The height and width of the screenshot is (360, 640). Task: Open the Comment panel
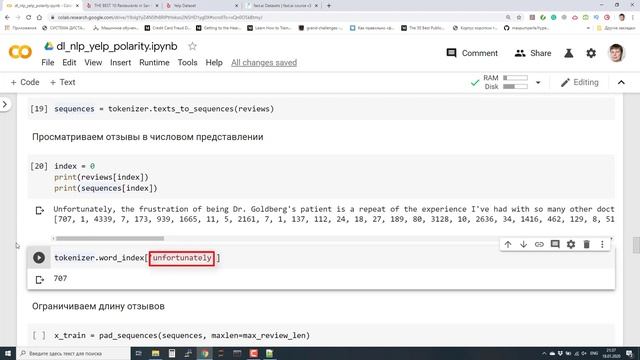(x=472, y=53)
